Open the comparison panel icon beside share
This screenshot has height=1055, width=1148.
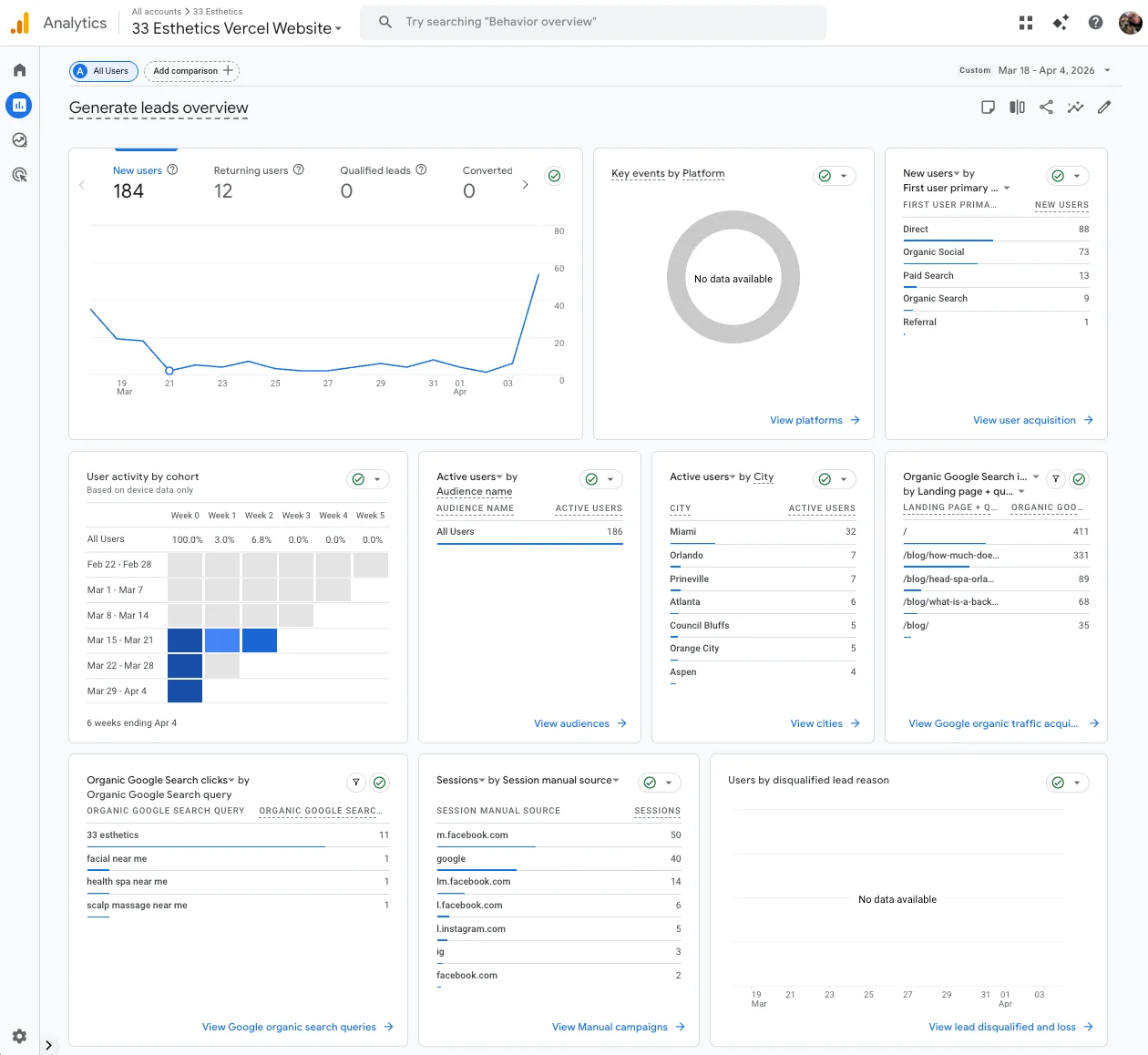tap(1016, 107)
